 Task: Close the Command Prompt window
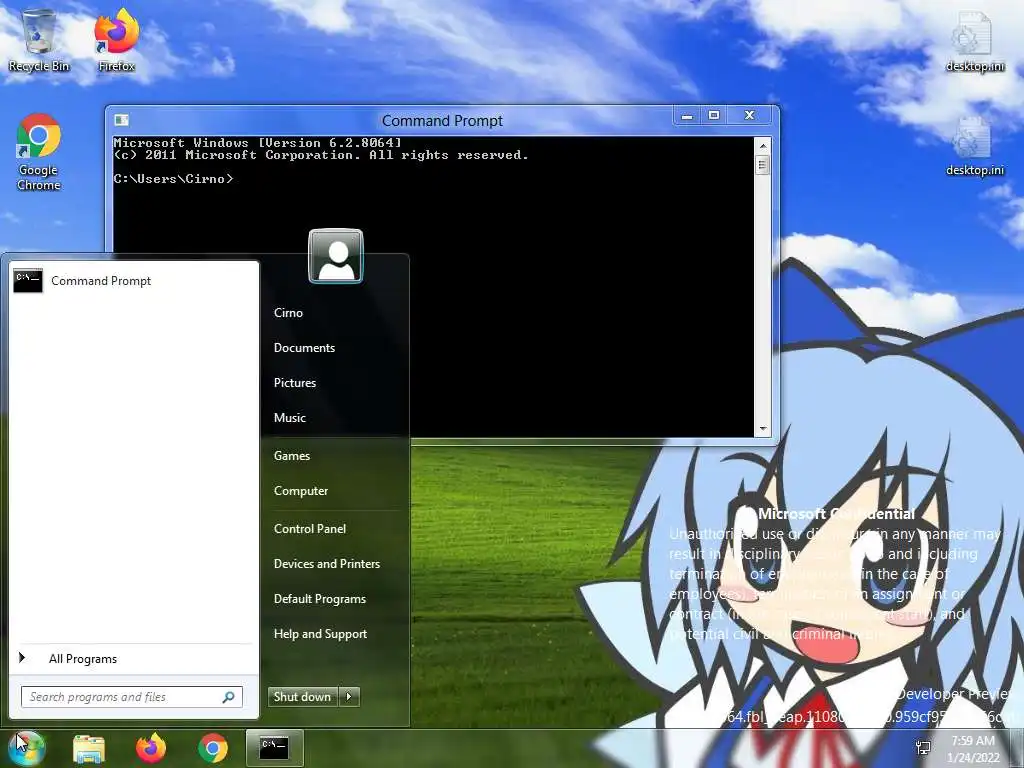click(750, 116)
